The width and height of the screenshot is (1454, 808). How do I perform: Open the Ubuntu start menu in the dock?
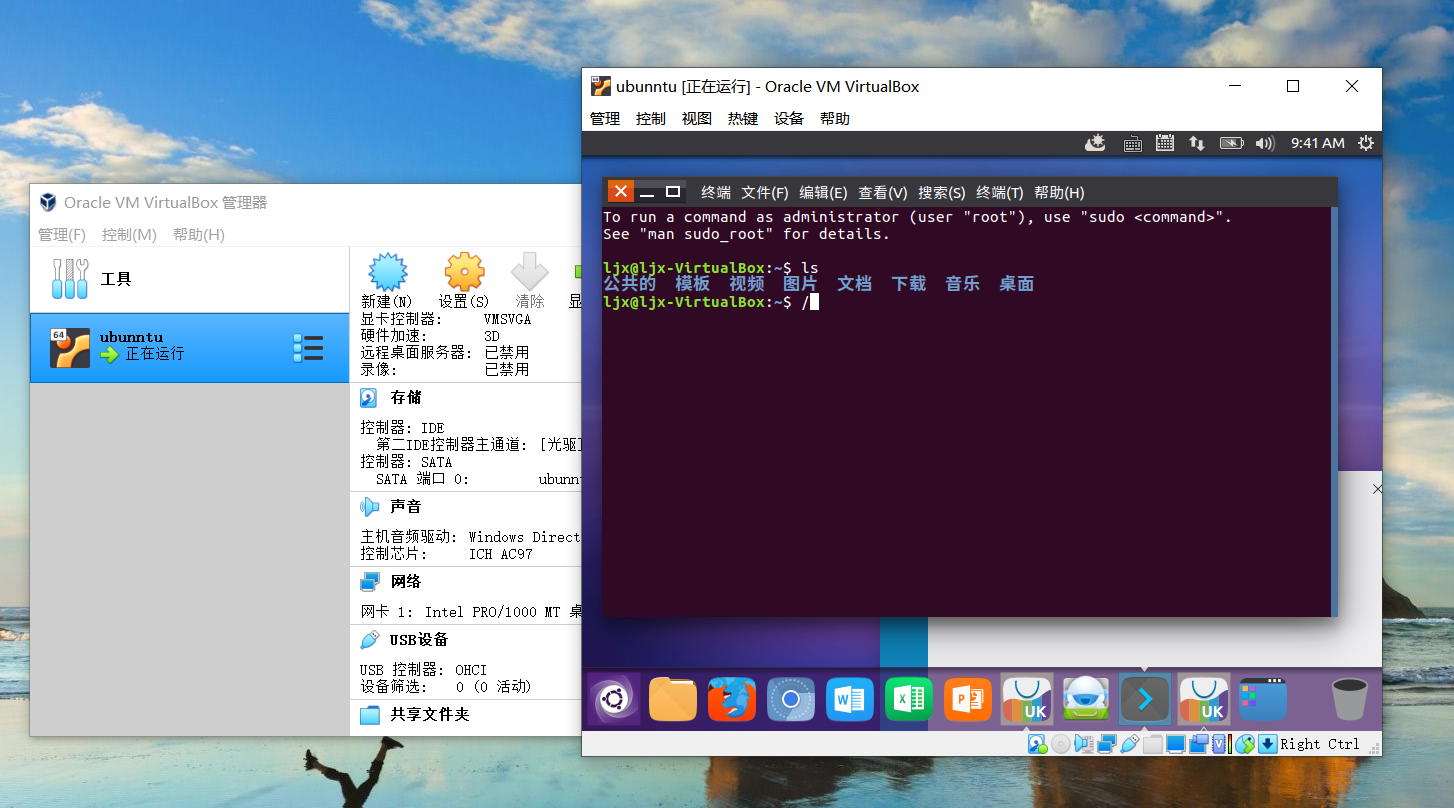[613, 700]
